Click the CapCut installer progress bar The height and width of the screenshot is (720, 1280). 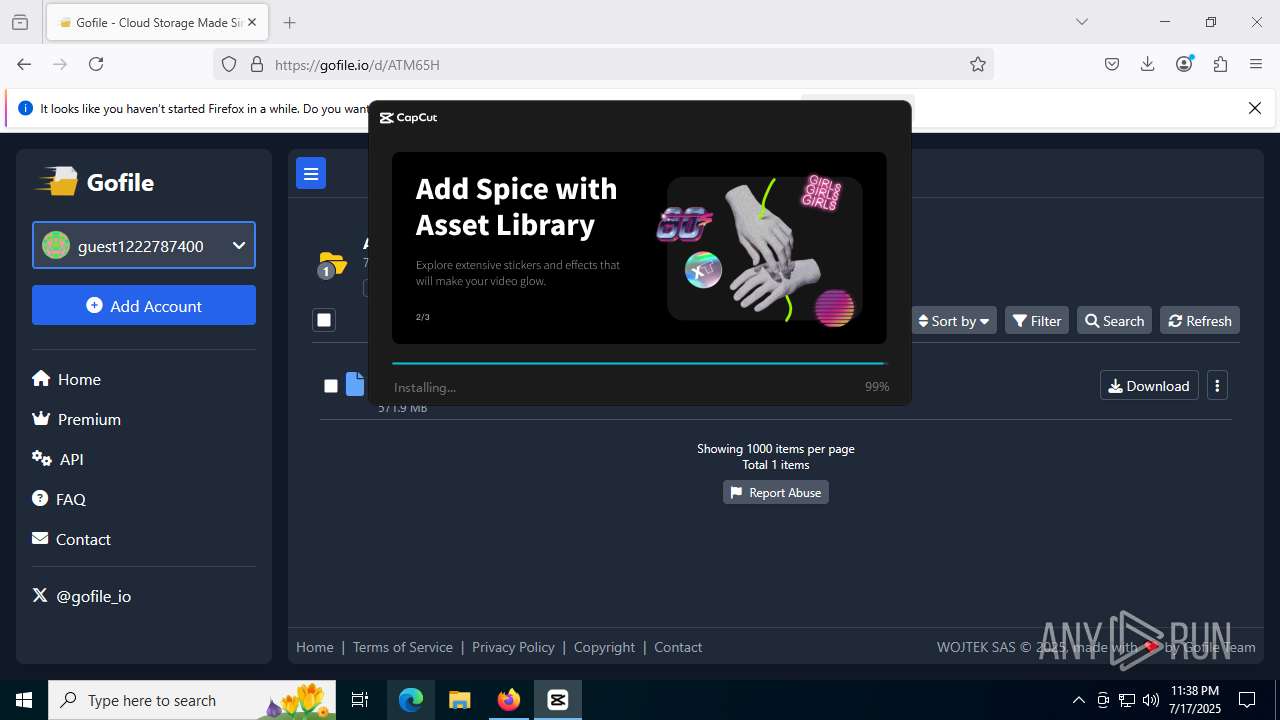[639, 363]
